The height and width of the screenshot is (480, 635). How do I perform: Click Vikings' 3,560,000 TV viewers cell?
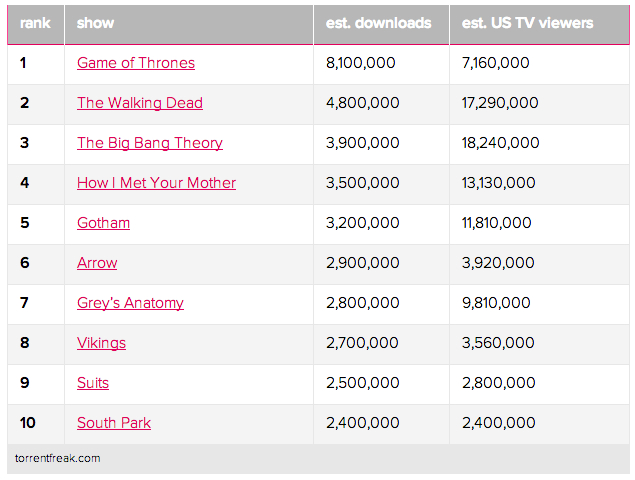click(498, 343)
